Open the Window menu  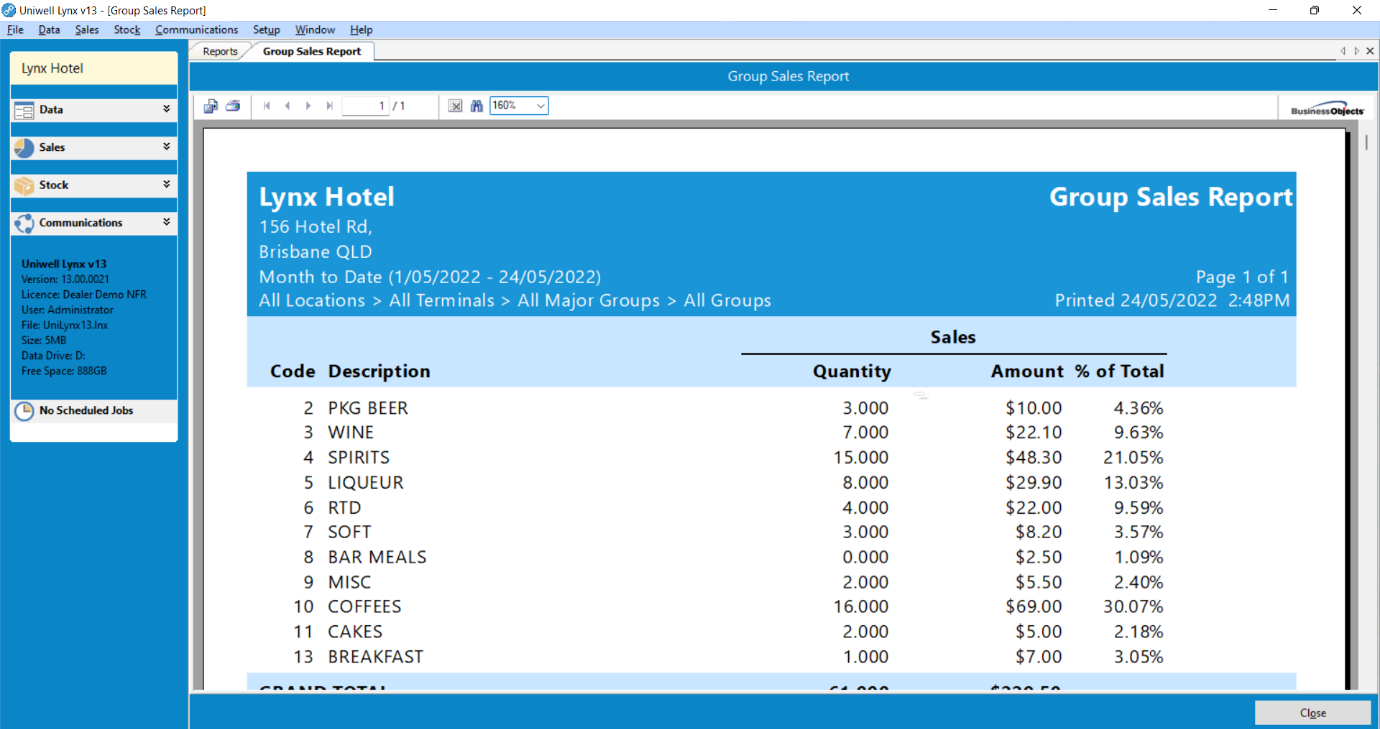[315, 30]
